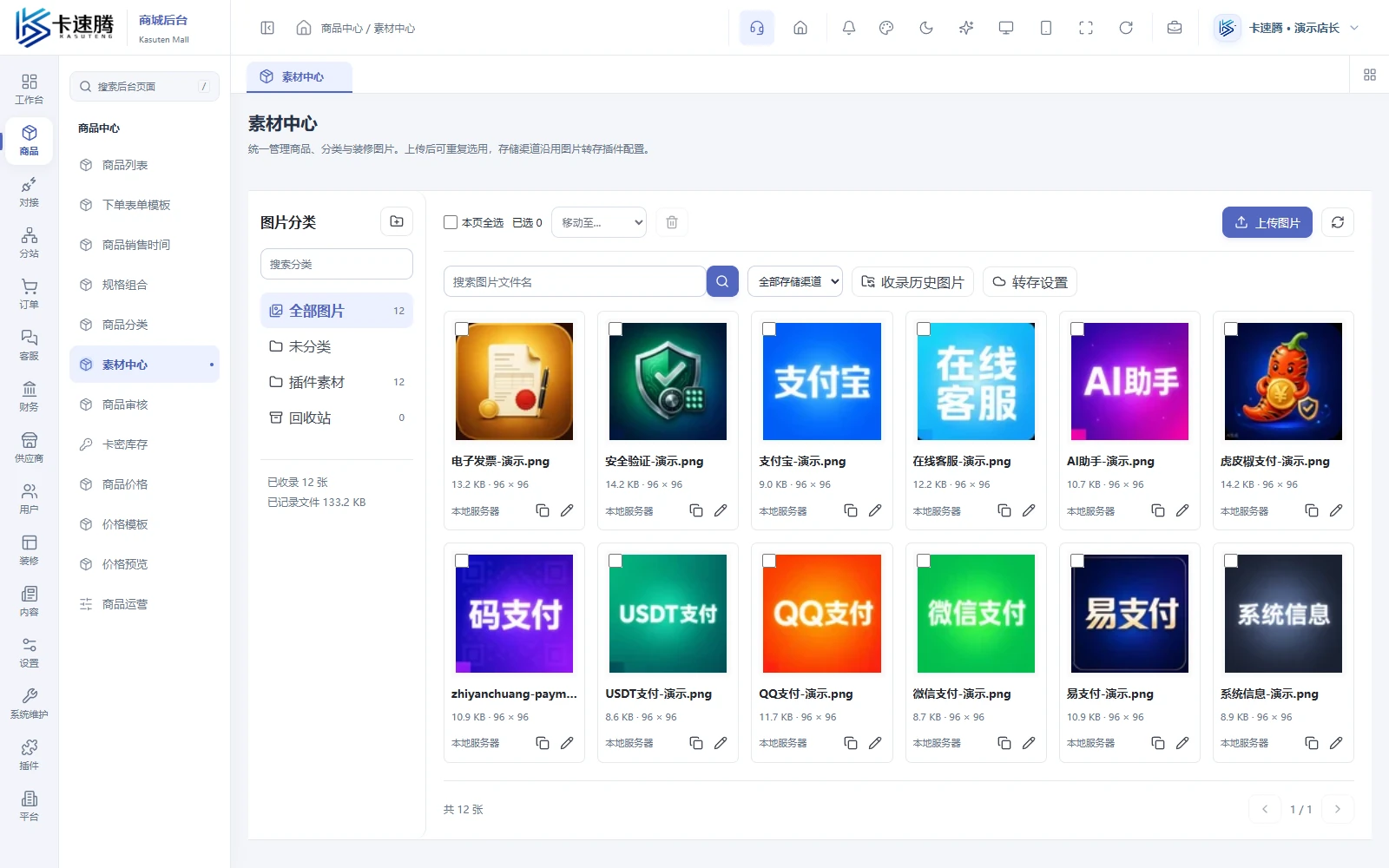Edit 虎皮椒支付-演示.png pencil icon
Image resolution: width=1389 pixels, height=868 pixels.
coord(1336,510)
